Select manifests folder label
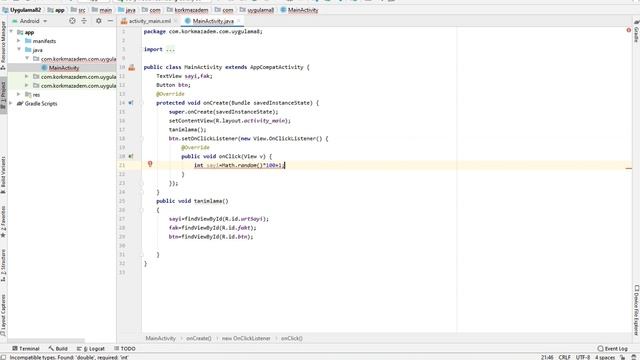 click(44, 41)
